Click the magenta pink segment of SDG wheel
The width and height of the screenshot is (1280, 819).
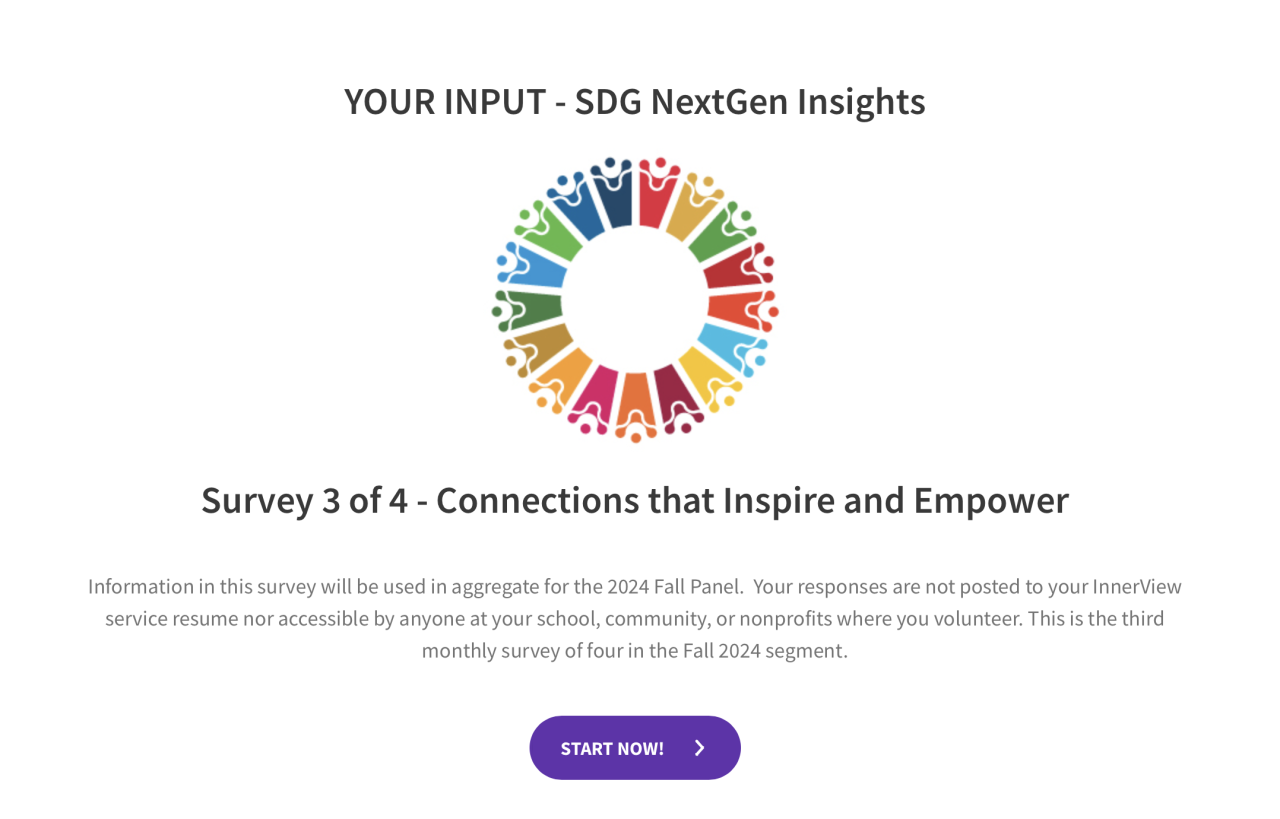594,398
